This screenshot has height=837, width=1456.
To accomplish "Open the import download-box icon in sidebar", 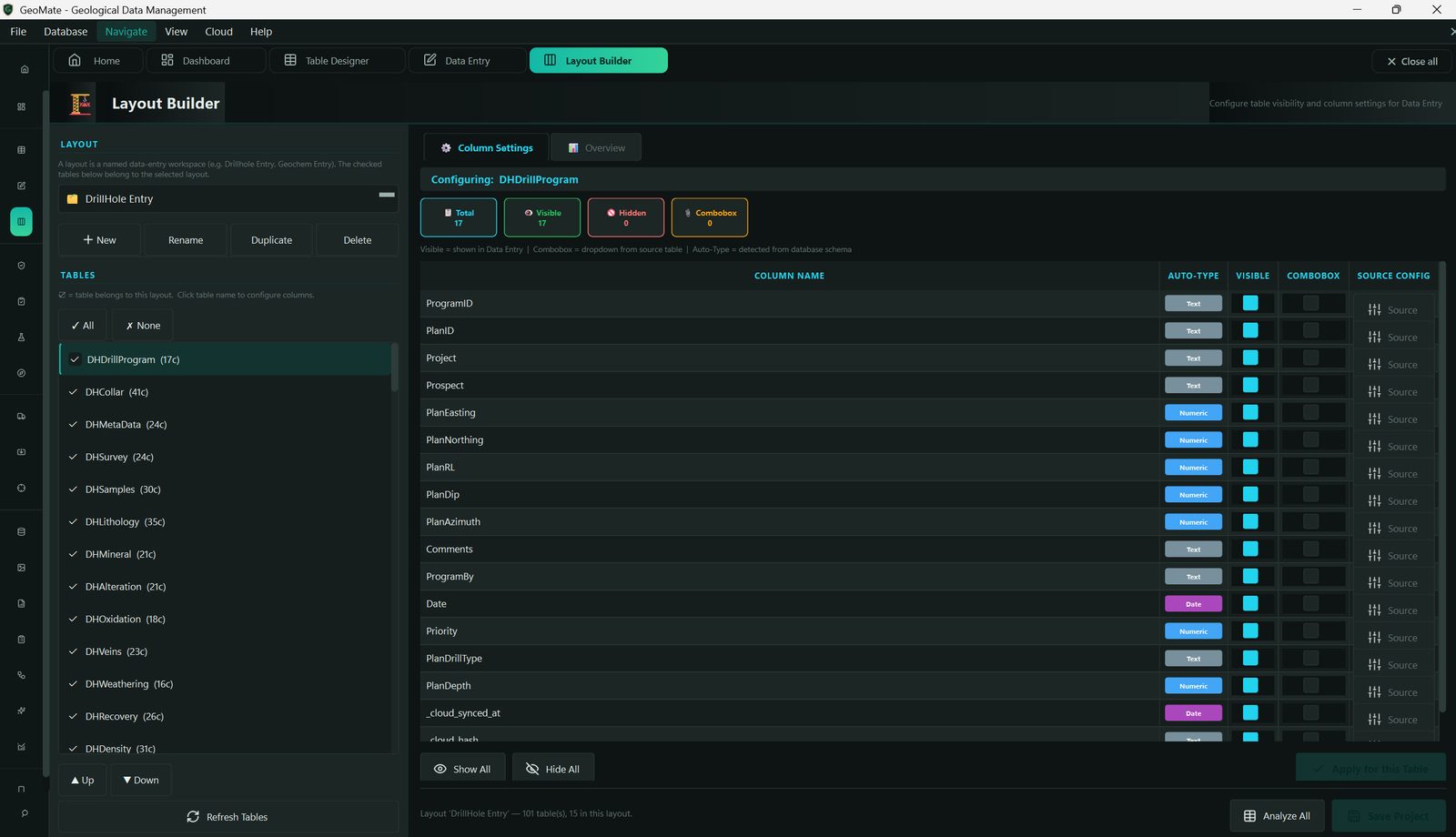I will point(21,451).
